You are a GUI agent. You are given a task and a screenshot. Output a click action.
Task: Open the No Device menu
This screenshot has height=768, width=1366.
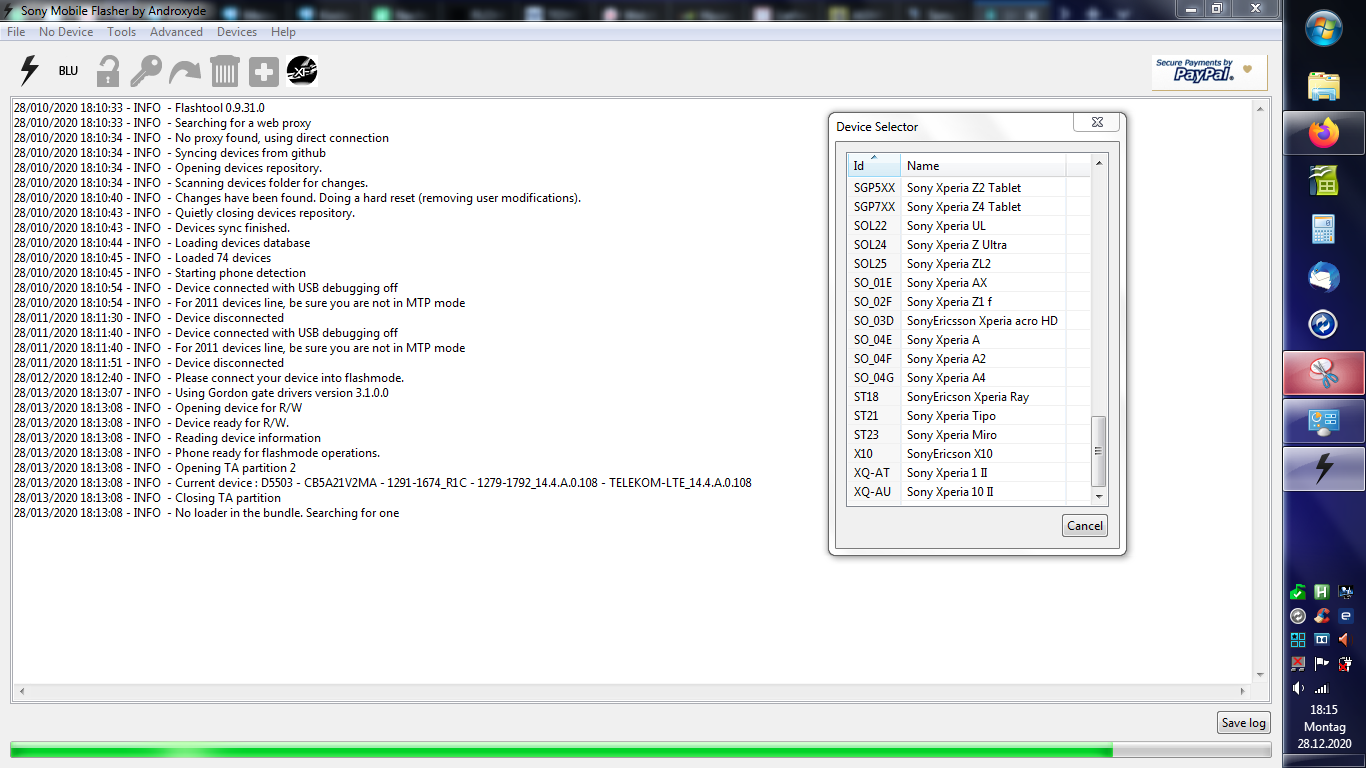tap(66, 32)
